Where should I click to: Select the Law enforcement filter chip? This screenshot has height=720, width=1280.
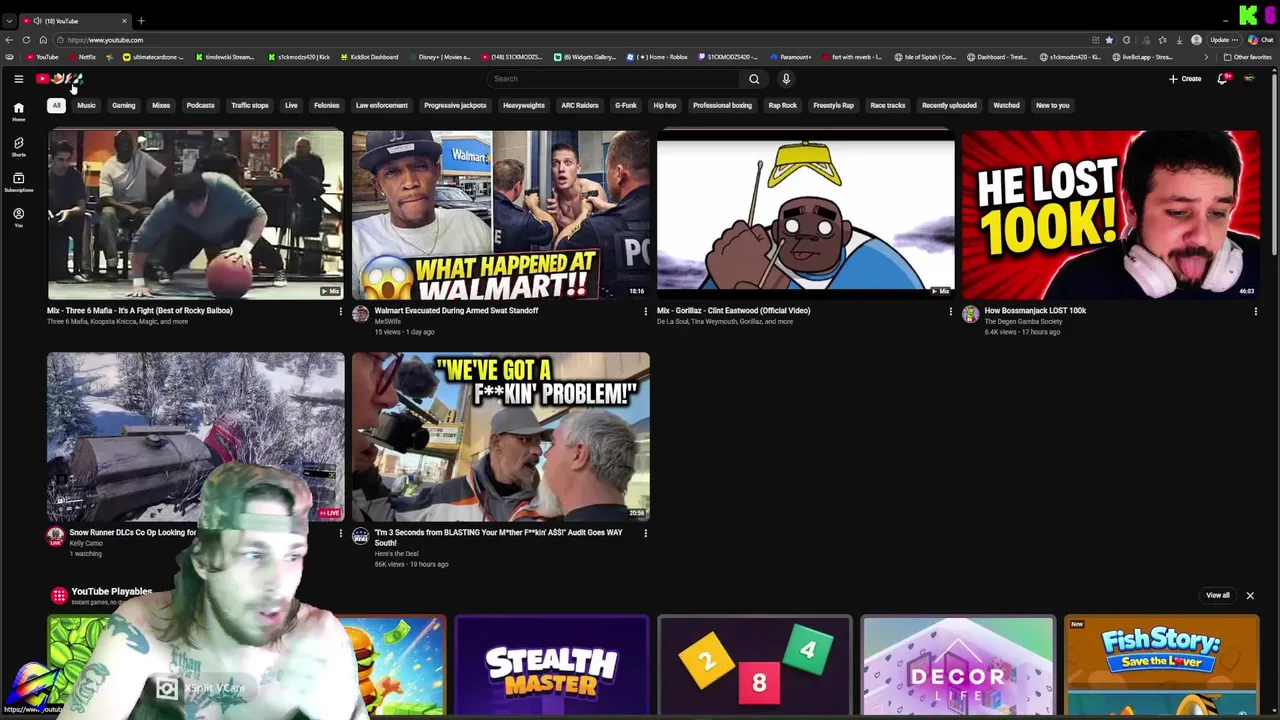click(382, 105)
